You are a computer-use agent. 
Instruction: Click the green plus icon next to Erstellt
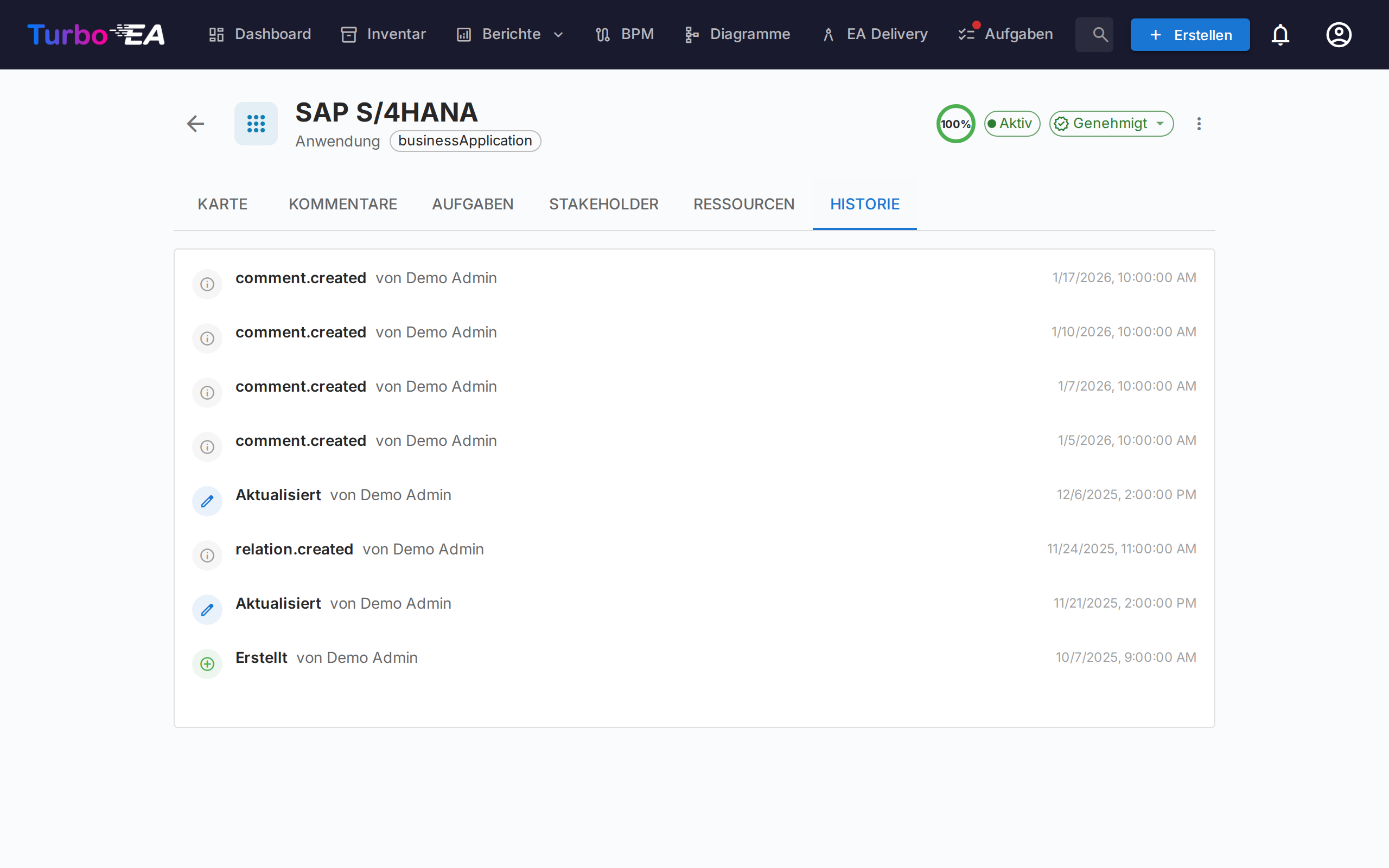(207, 664)
